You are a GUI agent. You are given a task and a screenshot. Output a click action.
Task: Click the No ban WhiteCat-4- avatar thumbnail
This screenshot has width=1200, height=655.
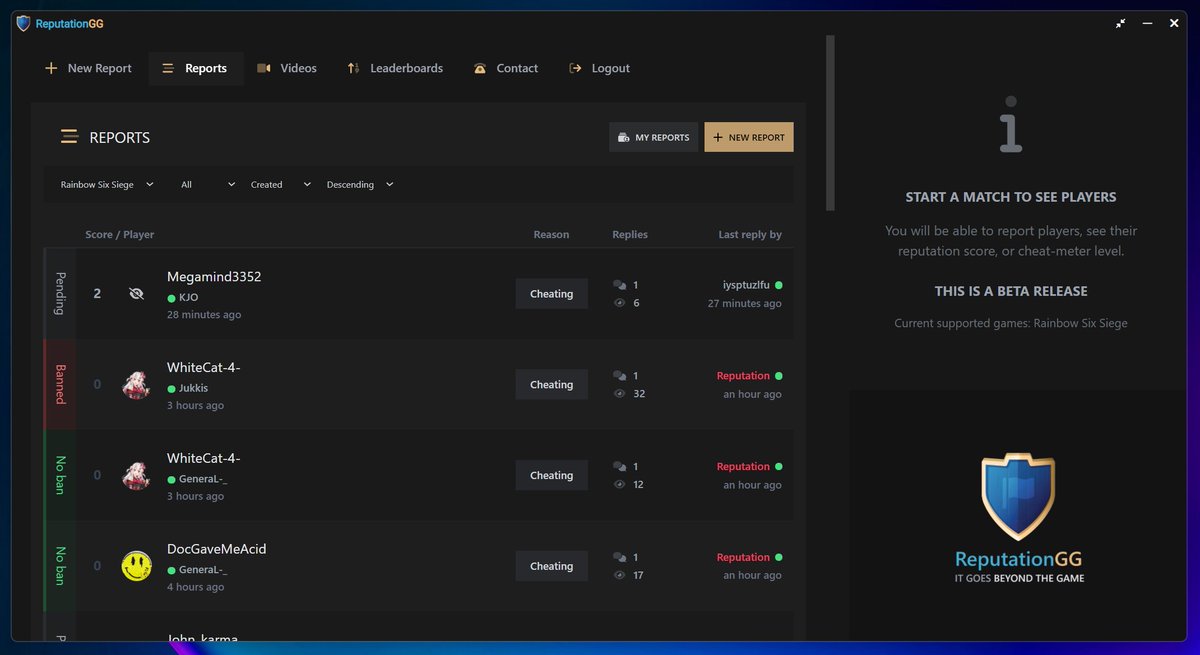pyautogui.click(x=137, y=475)
